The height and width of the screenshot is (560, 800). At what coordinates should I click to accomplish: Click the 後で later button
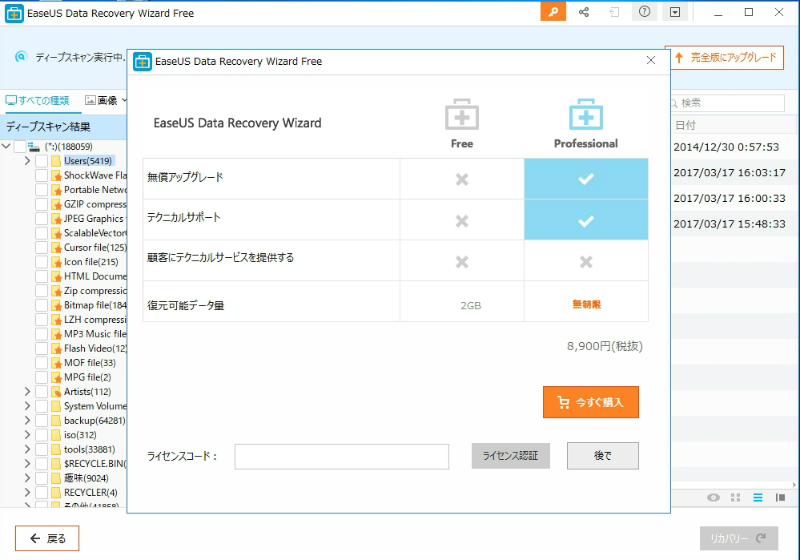coord(603,455)
